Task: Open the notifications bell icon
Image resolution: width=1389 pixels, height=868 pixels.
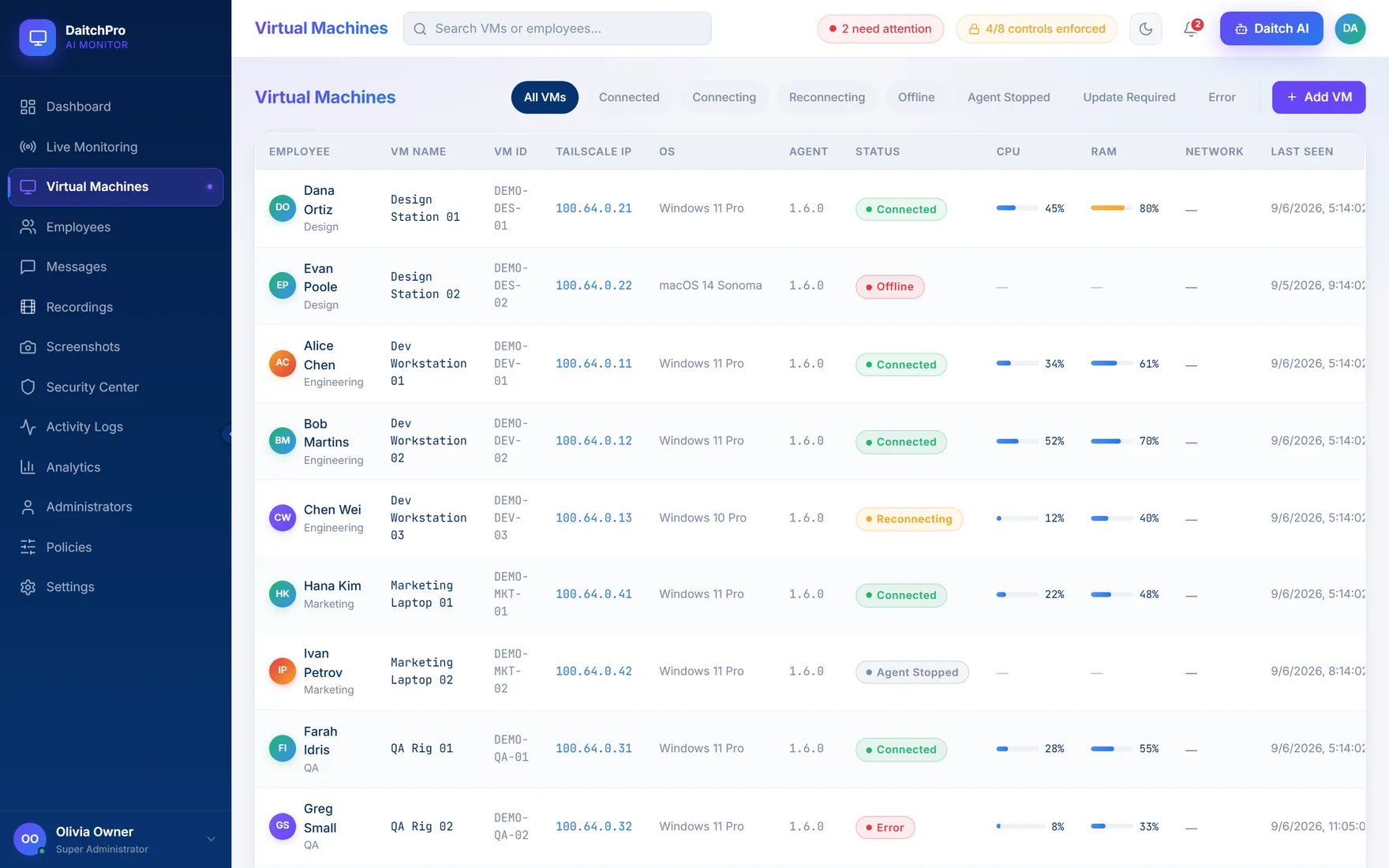Action: (1191, 29)
